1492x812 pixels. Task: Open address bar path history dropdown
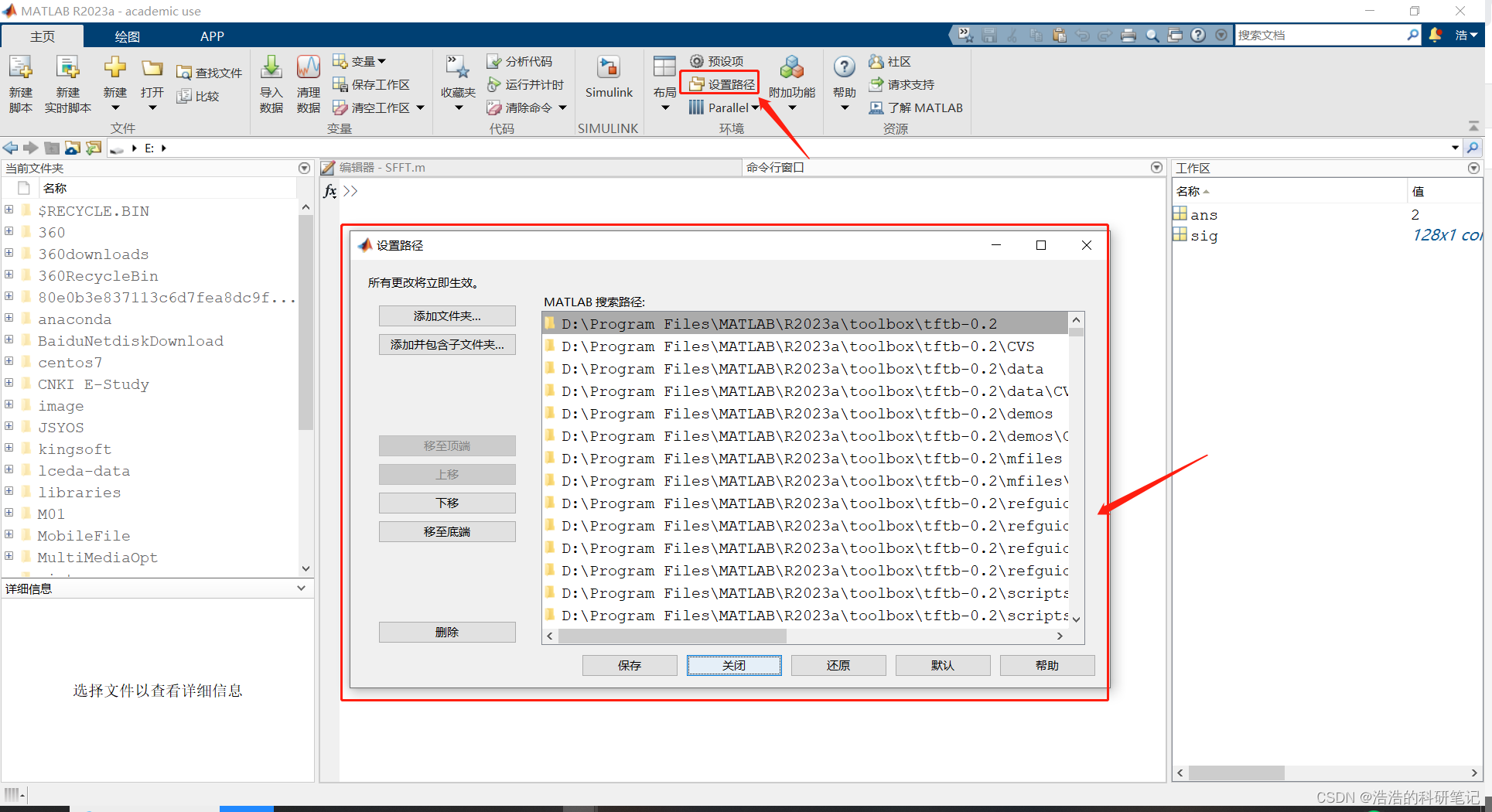(x=1455, y=148)
